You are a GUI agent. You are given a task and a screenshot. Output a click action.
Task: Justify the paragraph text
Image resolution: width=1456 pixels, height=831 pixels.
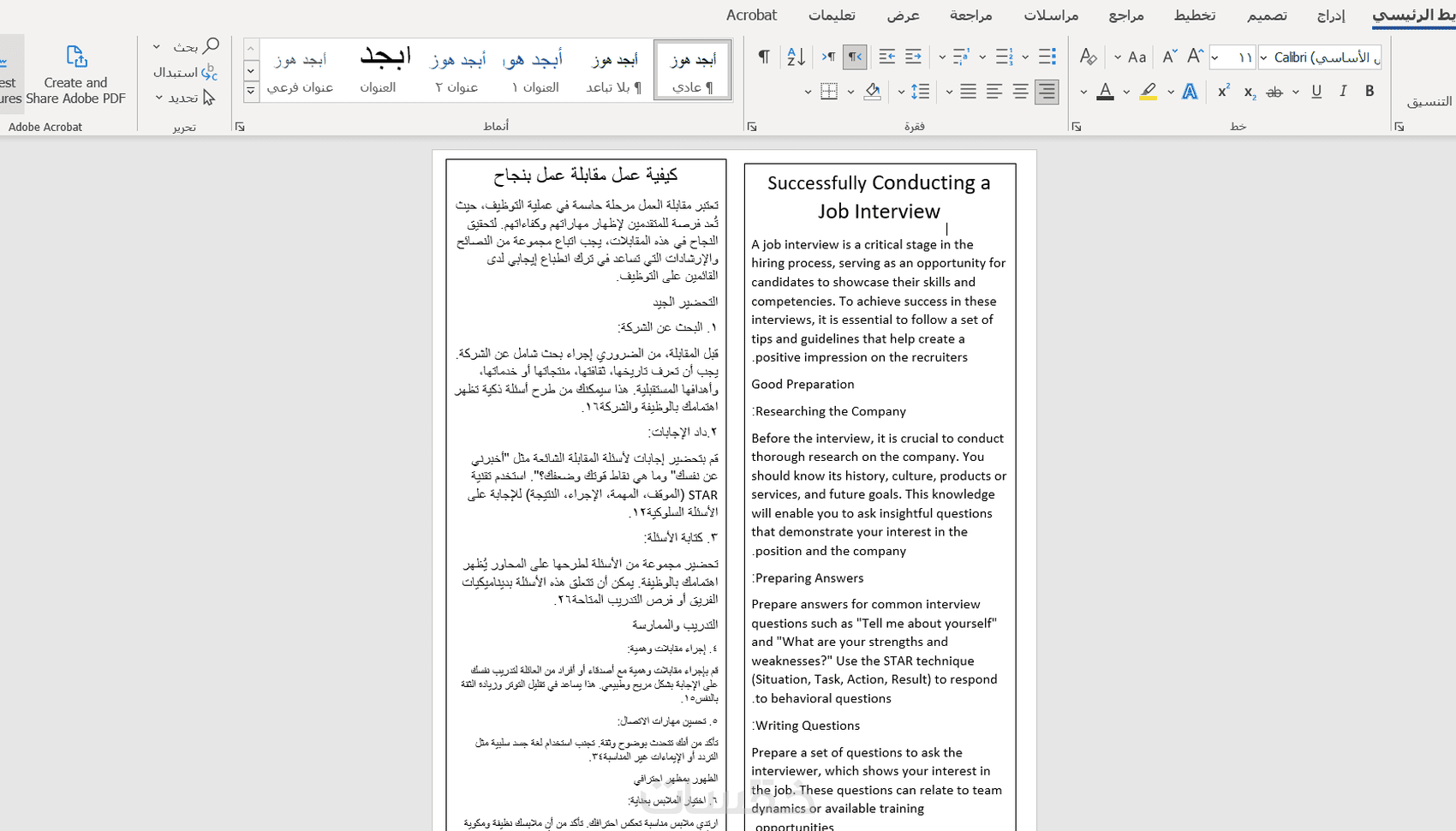[968, 92]
